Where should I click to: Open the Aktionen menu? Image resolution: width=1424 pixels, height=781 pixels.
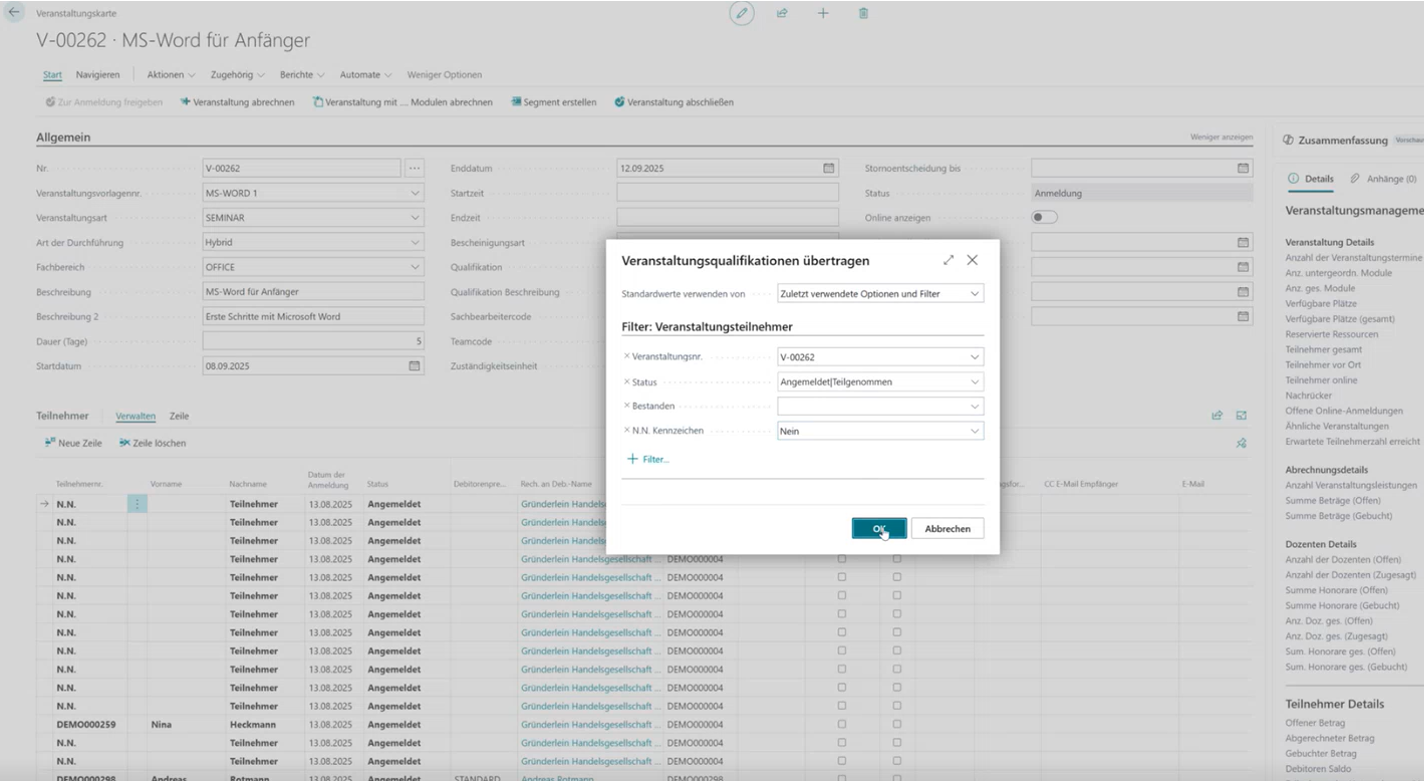[170, 75]
